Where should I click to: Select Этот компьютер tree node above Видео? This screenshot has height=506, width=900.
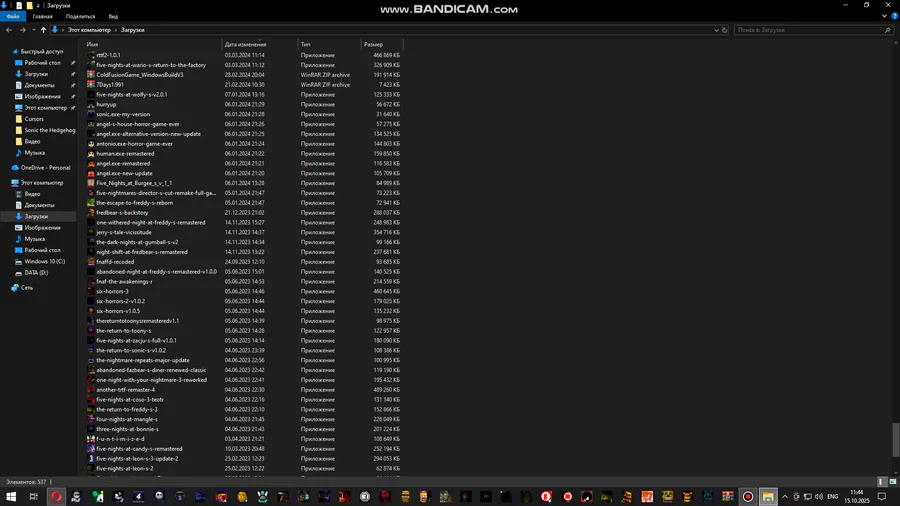coord(42,182)
